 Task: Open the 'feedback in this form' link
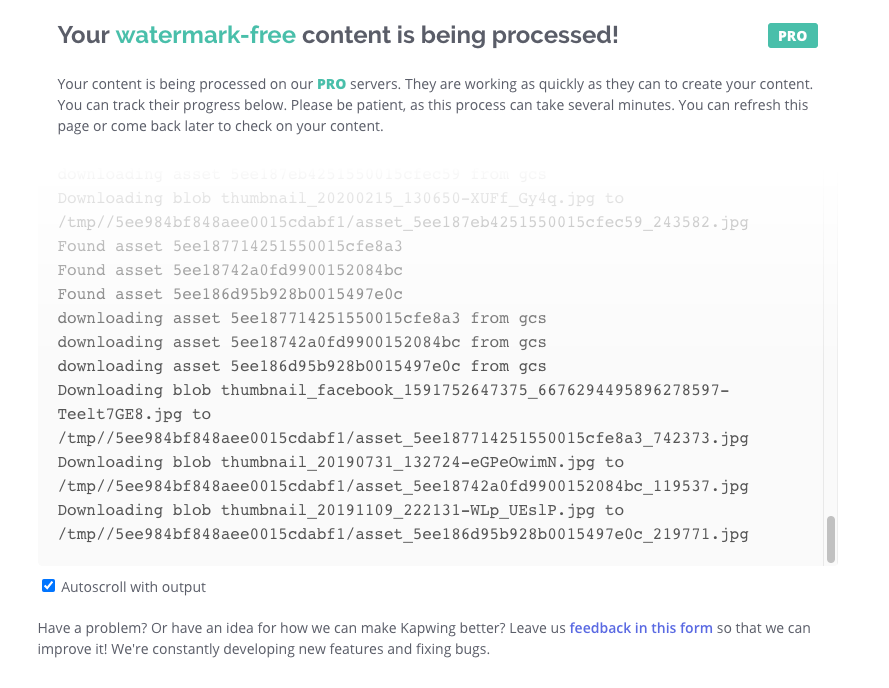point(641,628)
